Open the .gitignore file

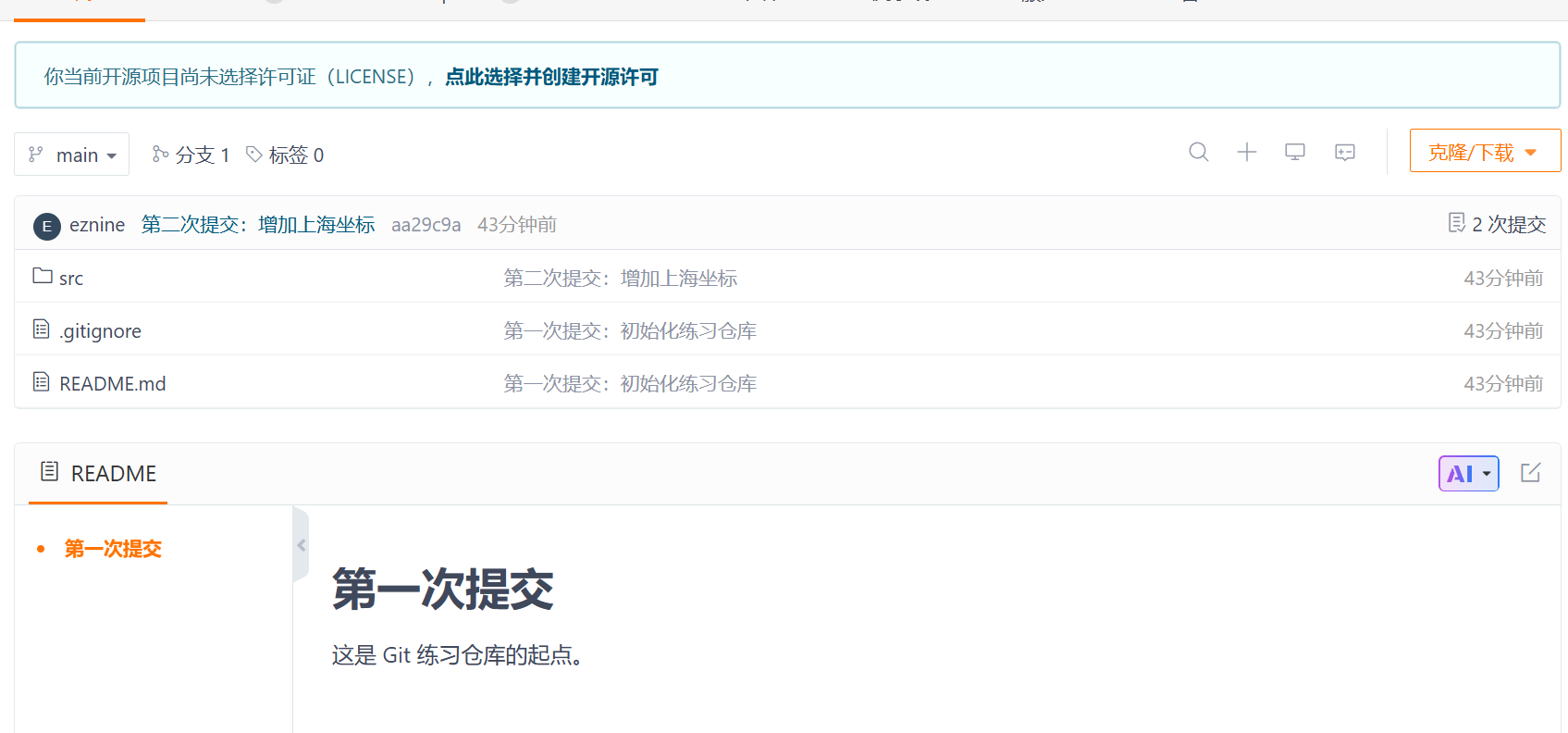101,331
